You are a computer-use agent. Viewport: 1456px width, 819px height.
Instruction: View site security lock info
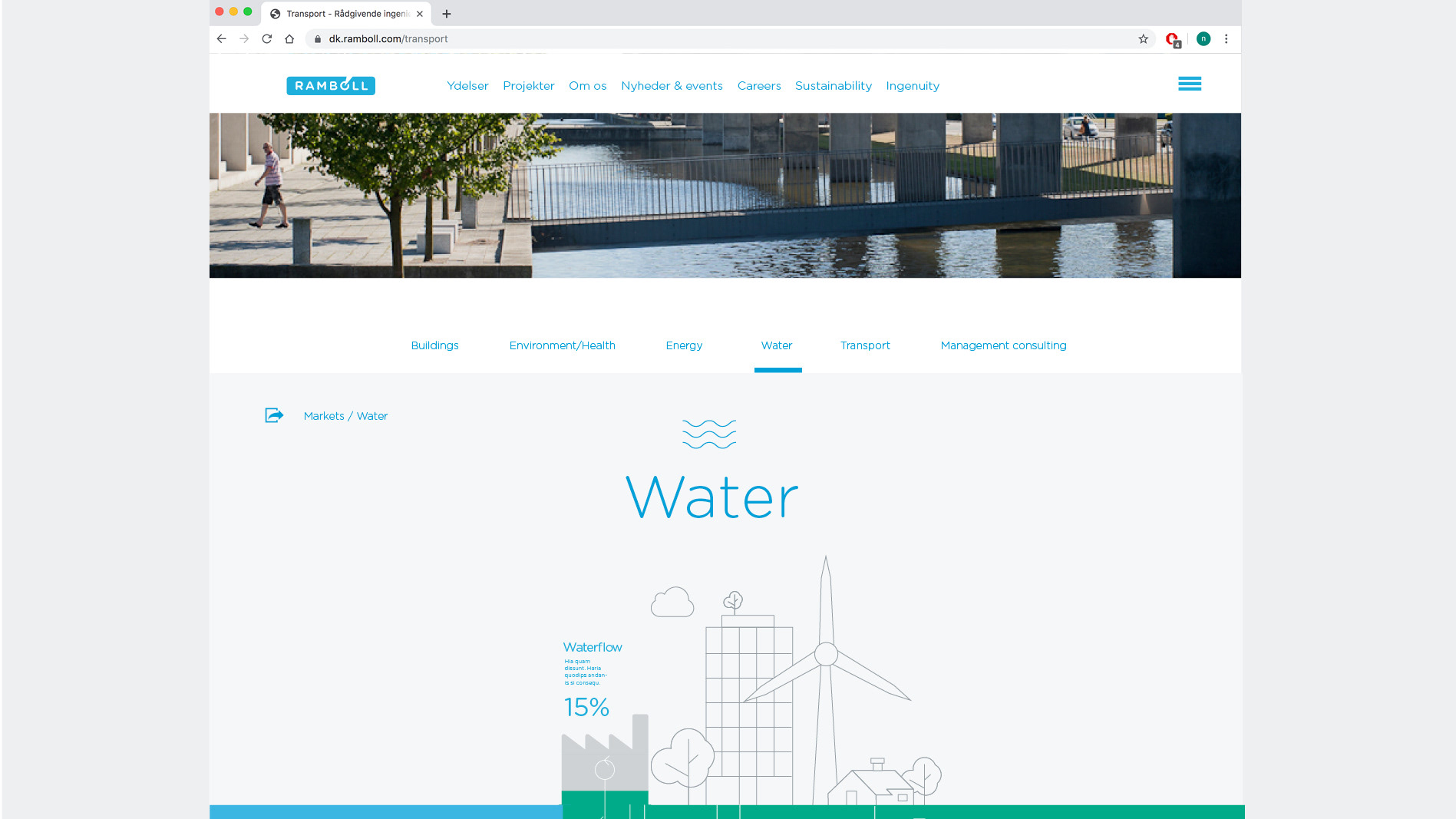pyautogui.click(x=318, y=39)
